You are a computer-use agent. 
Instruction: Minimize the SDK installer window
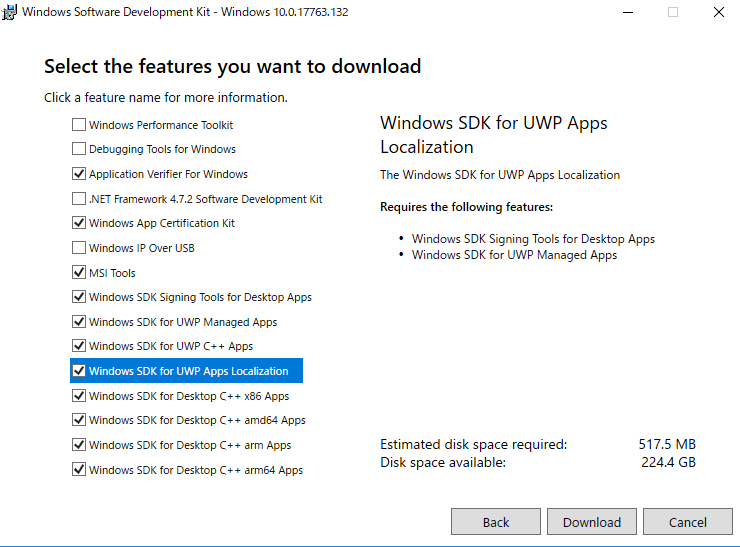click(628, 12)
